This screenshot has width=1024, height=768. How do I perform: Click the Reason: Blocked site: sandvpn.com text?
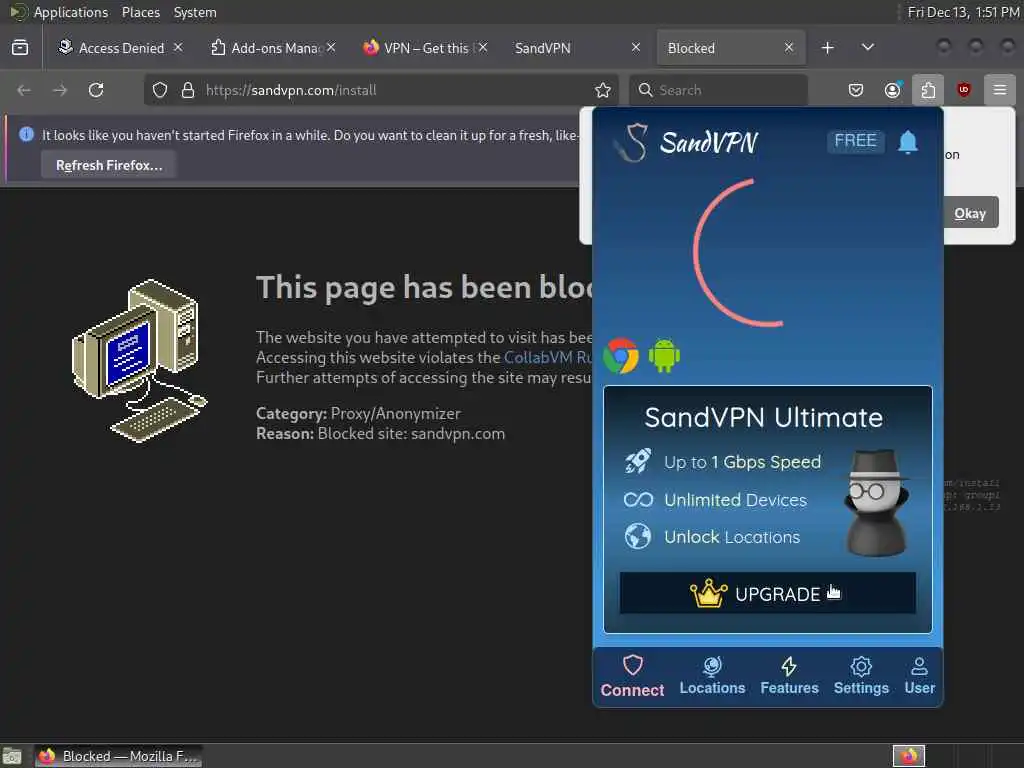tap(380, 434)
